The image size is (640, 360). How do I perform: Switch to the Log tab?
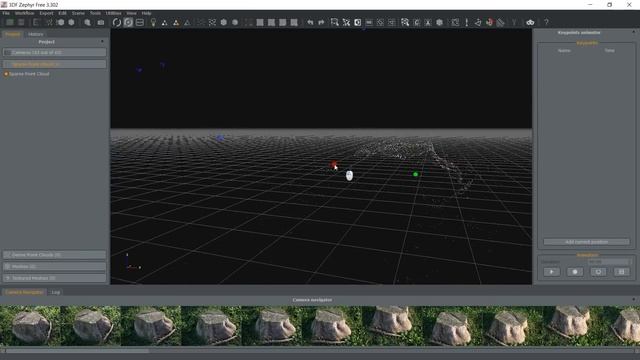[x=56, y=292]
